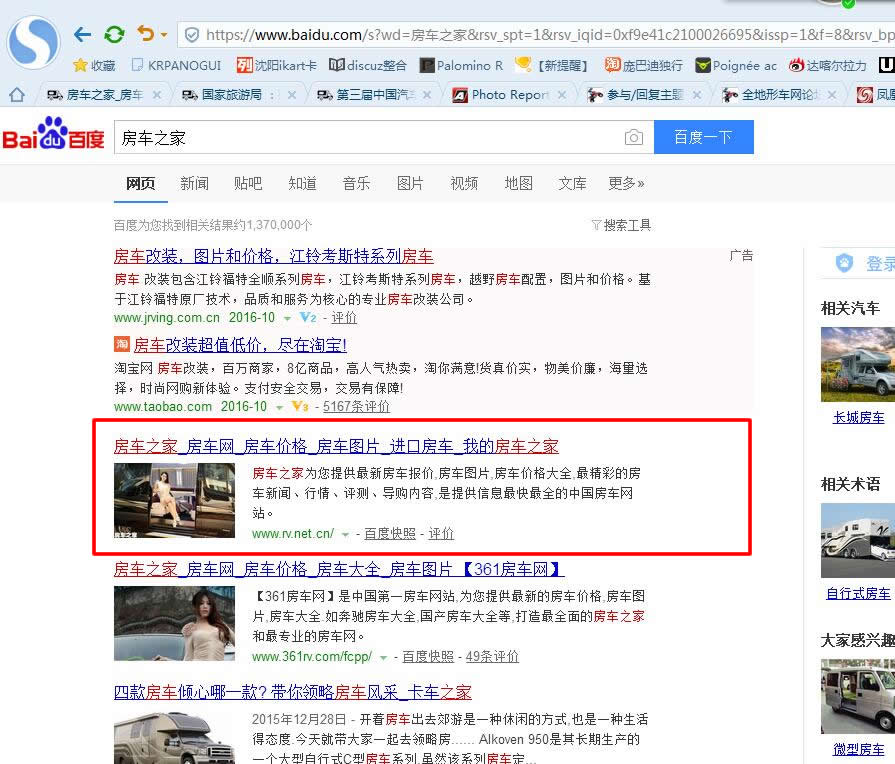Open the 房车改装超值低价 taobao result

(240, 345)
